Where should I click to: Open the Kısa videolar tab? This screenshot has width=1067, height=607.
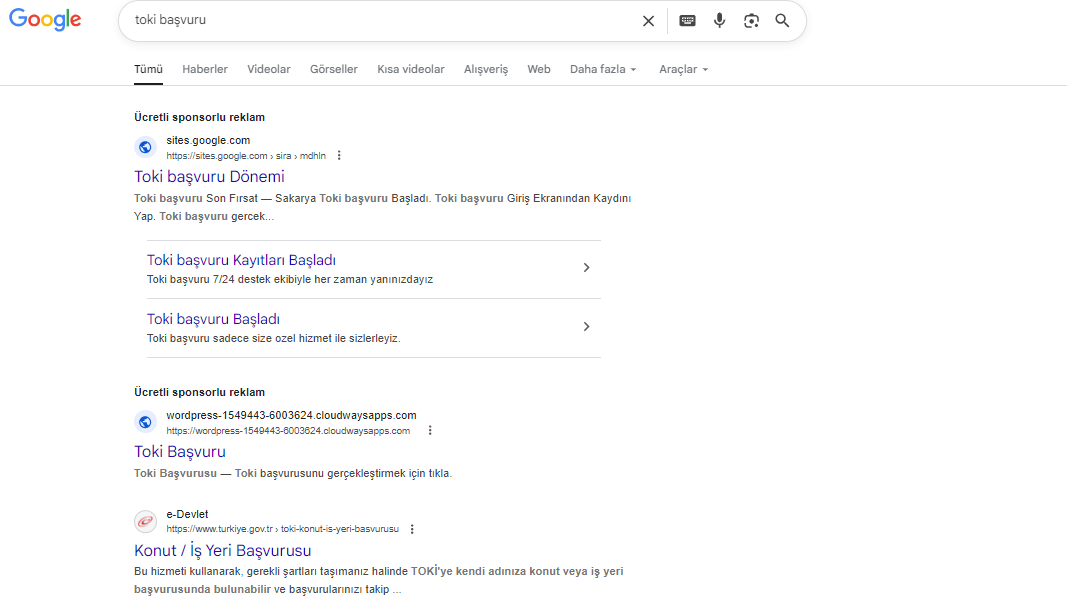pos(410,69)
